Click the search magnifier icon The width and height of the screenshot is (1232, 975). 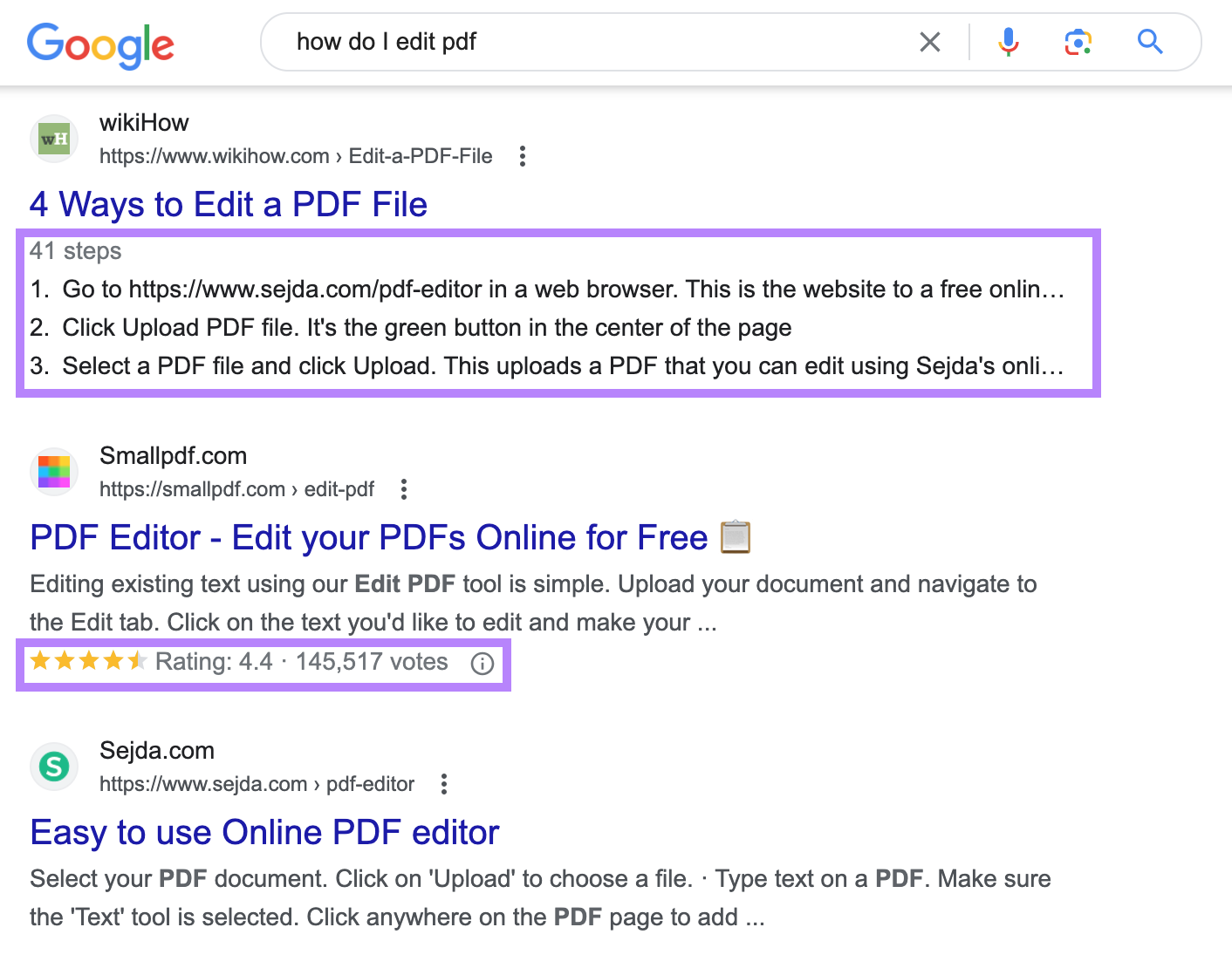click(1150, 41)
